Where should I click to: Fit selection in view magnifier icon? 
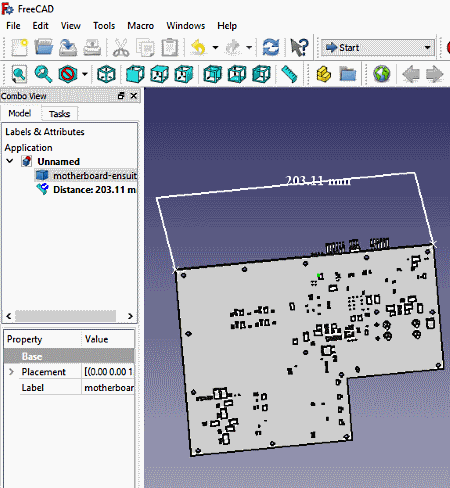pos(43,74)
